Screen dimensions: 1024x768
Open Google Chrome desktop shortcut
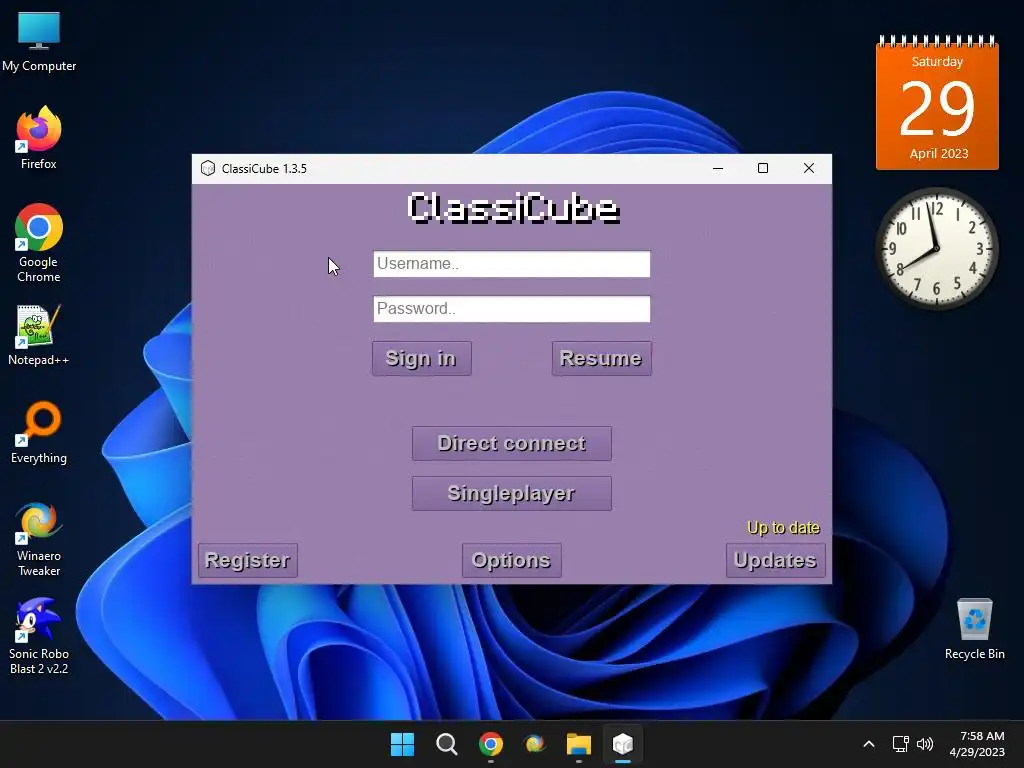click(x=39, y=243)
